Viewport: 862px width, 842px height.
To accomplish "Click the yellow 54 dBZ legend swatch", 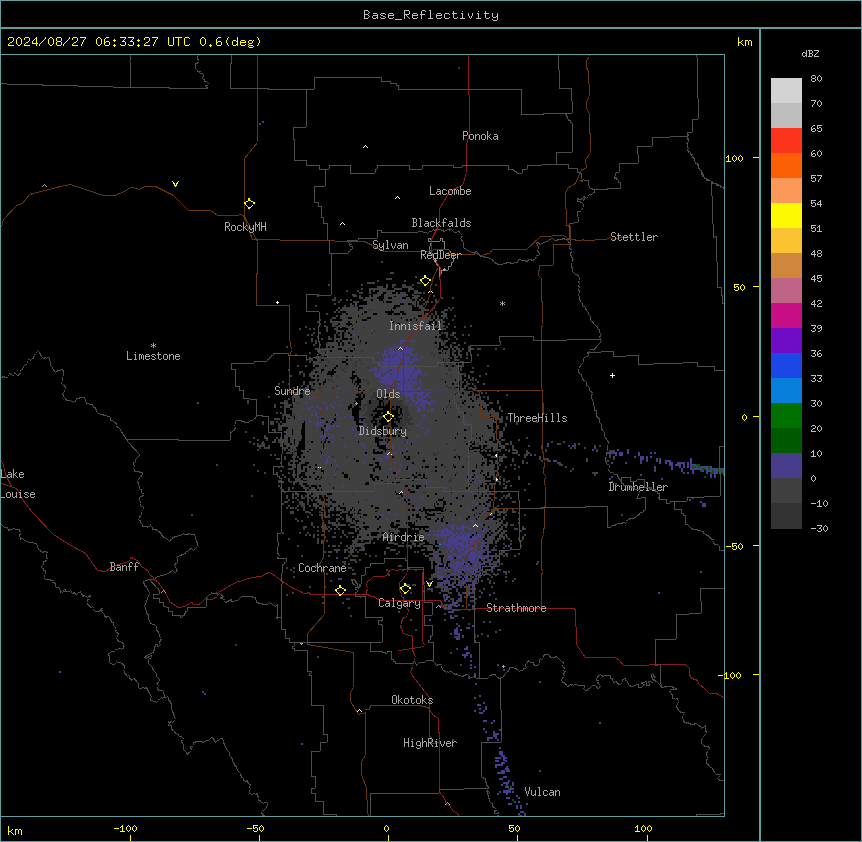I will point(786,215).
